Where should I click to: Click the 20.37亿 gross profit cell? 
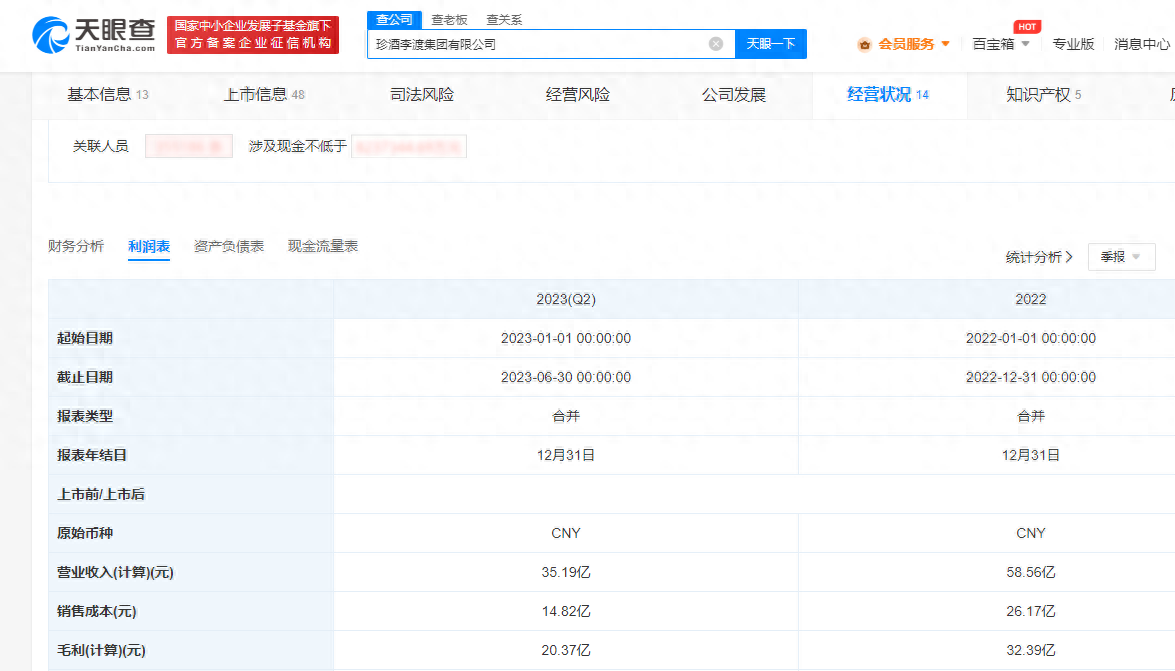[x=566, y=650]
